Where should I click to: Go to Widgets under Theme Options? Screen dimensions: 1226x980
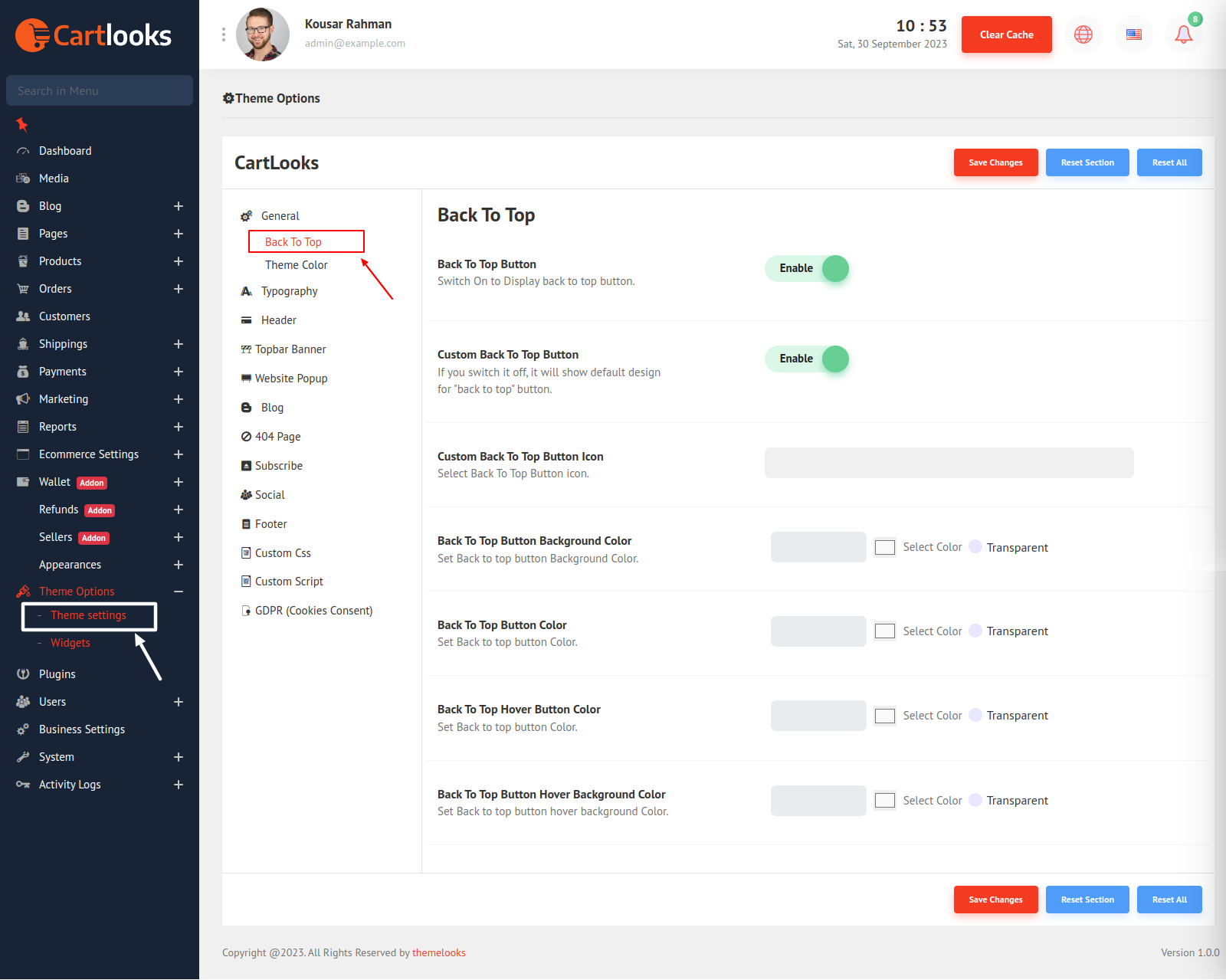(x=70, y=643)
